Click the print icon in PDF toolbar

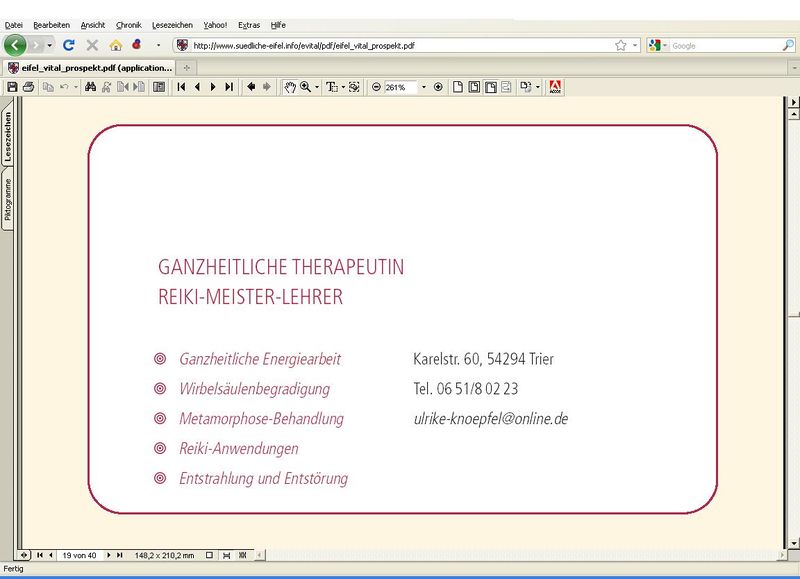29,87
